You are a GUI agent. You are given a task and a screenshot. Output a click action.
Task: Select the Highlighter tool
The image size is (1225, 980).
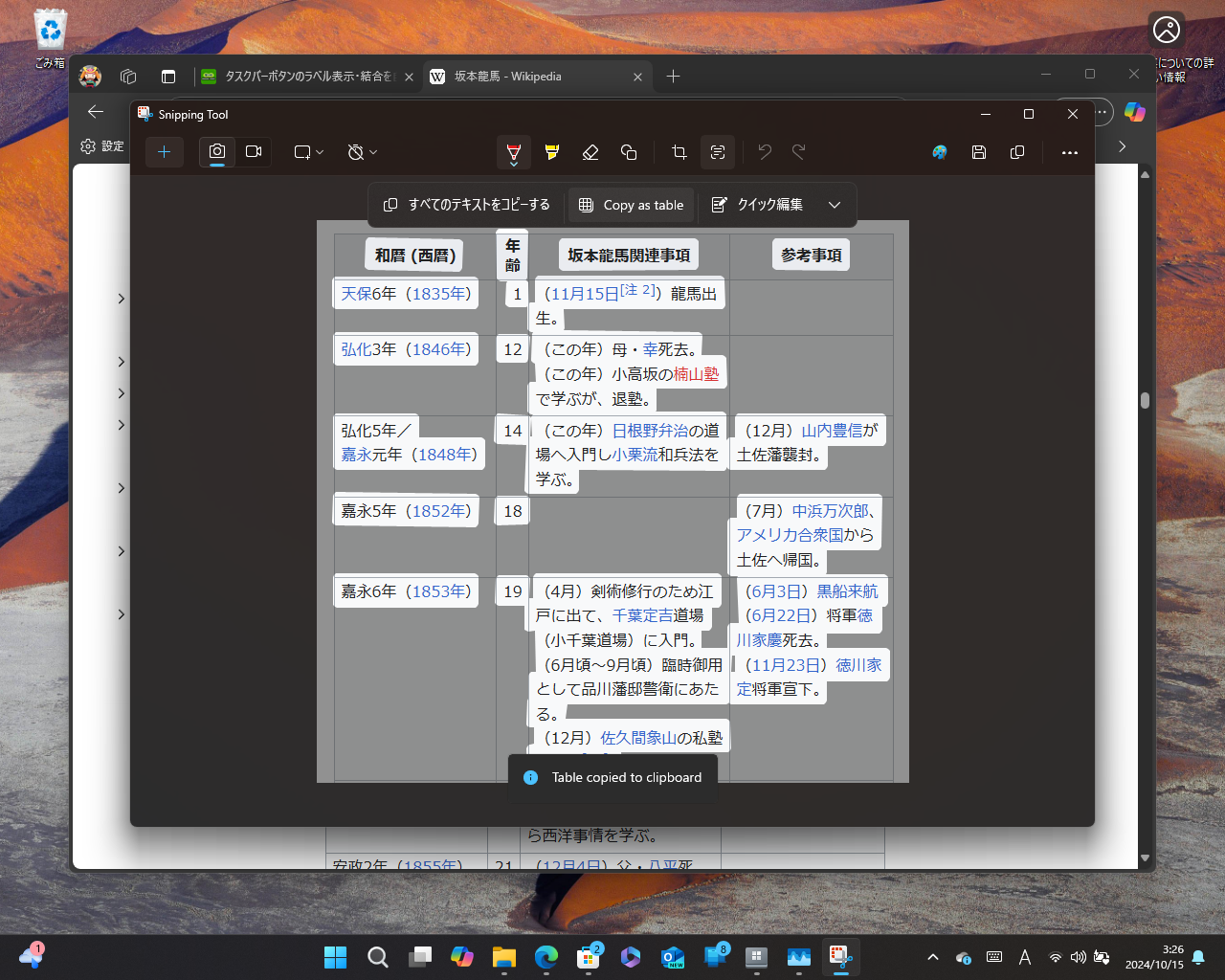point(552,151)
